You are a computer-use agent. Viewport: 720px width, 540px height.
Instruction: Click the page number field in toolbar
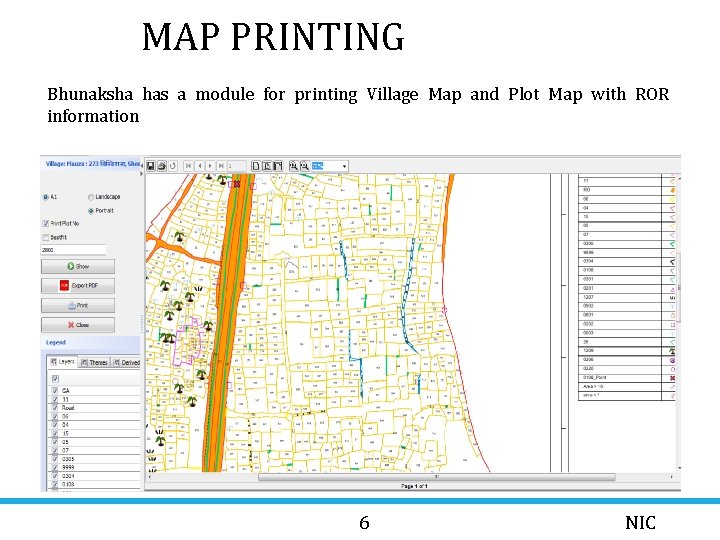click(237, 166)
